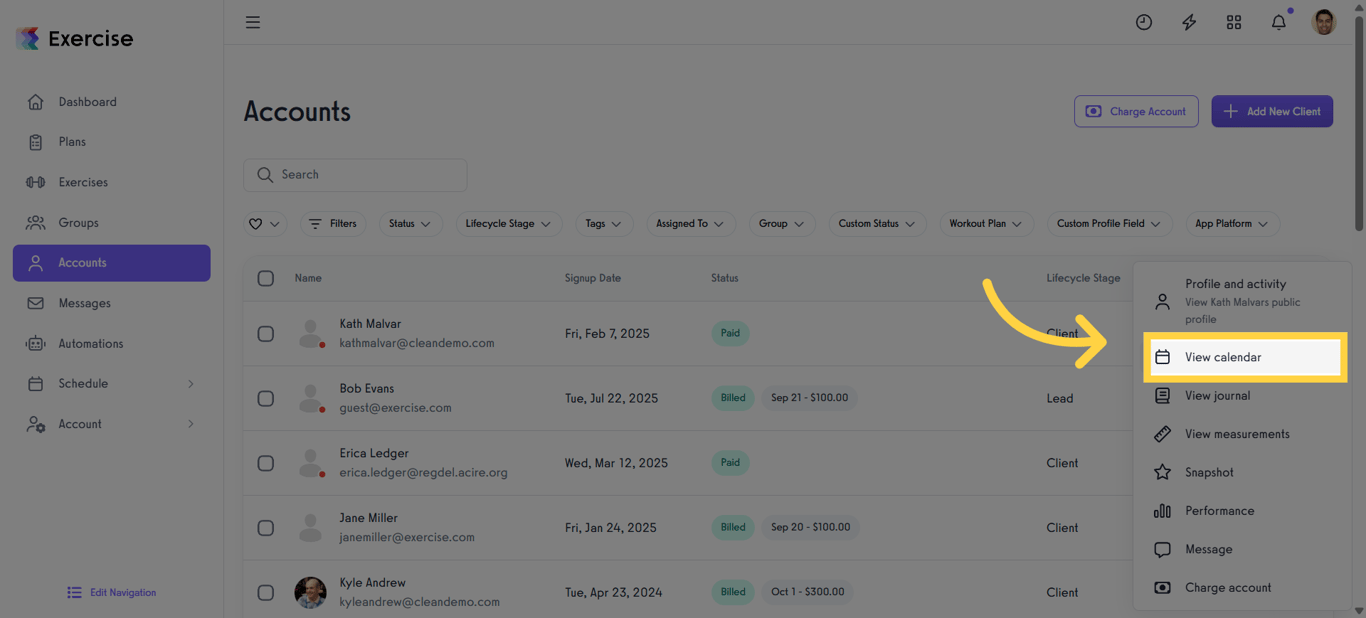Open the notifications bell icon
The image size is (1366, 618).
1278,21
